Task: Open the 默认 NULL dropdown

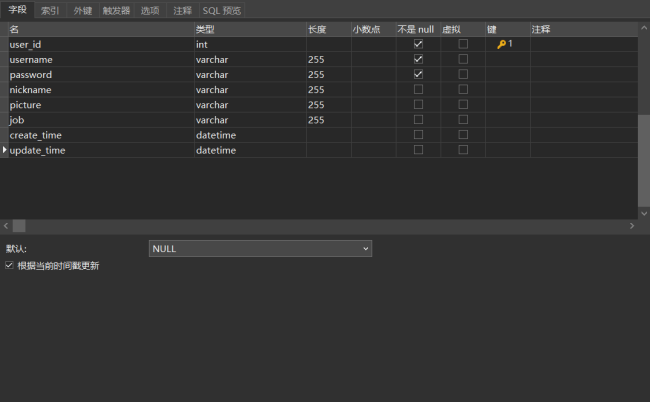Action: pyautogui.click(x=260, y=249)
